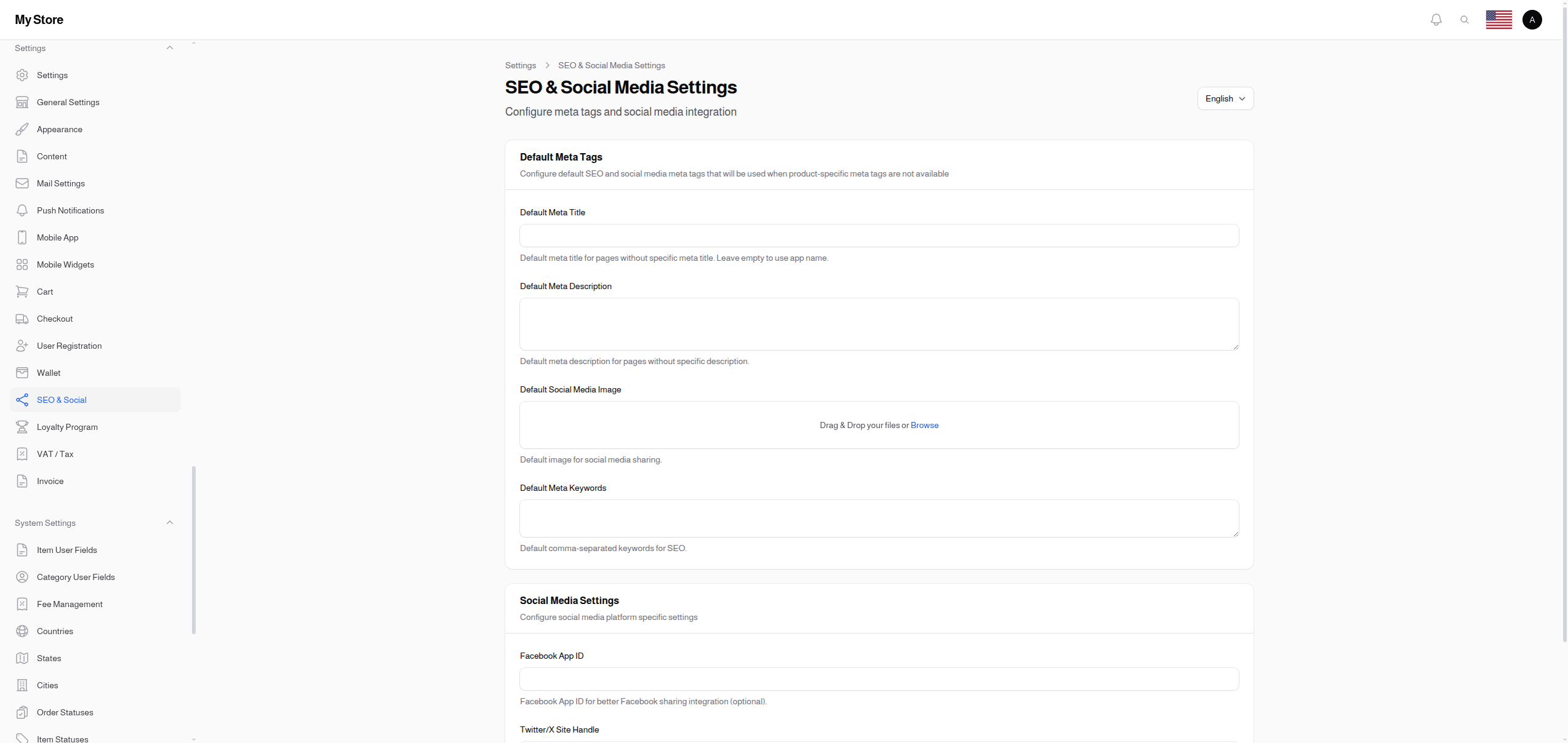Image resolution: width=1568 pixels, height=743 pixels.
Task: Click the Appearance brush icon
Action: click(x=22, y=129)
